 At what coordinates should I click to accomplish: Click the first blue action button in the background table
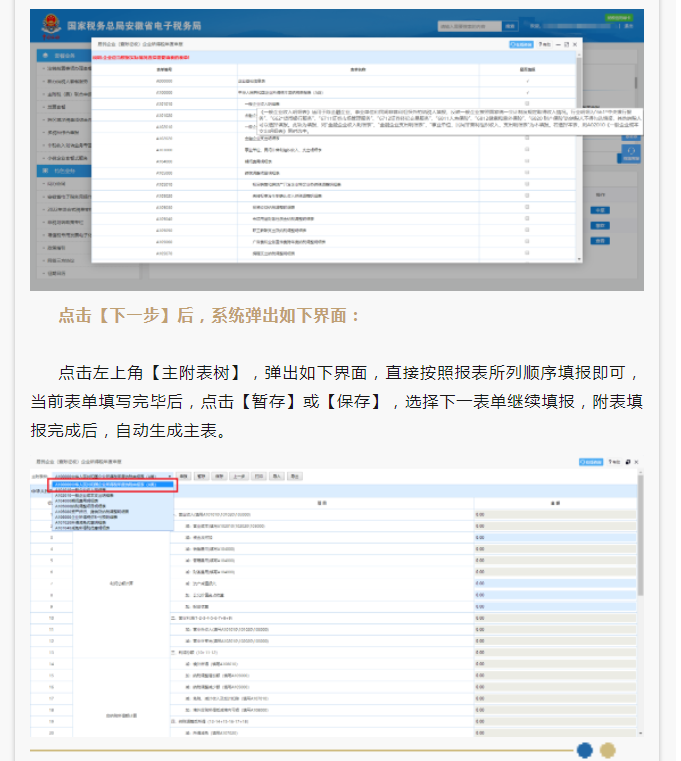click(x=600, y=210)
